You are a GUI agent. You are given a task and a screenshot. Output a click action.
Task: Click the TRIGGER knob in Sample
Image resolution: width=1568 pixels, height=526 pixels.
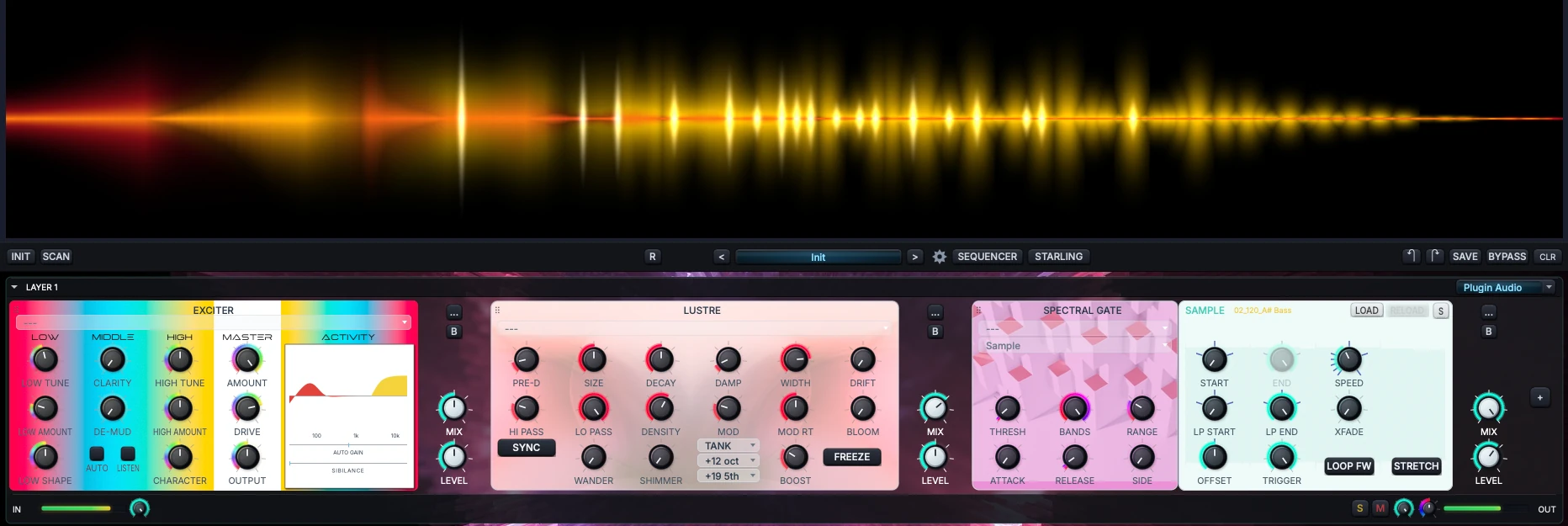pyautogui.click(x=1281, y=457)
